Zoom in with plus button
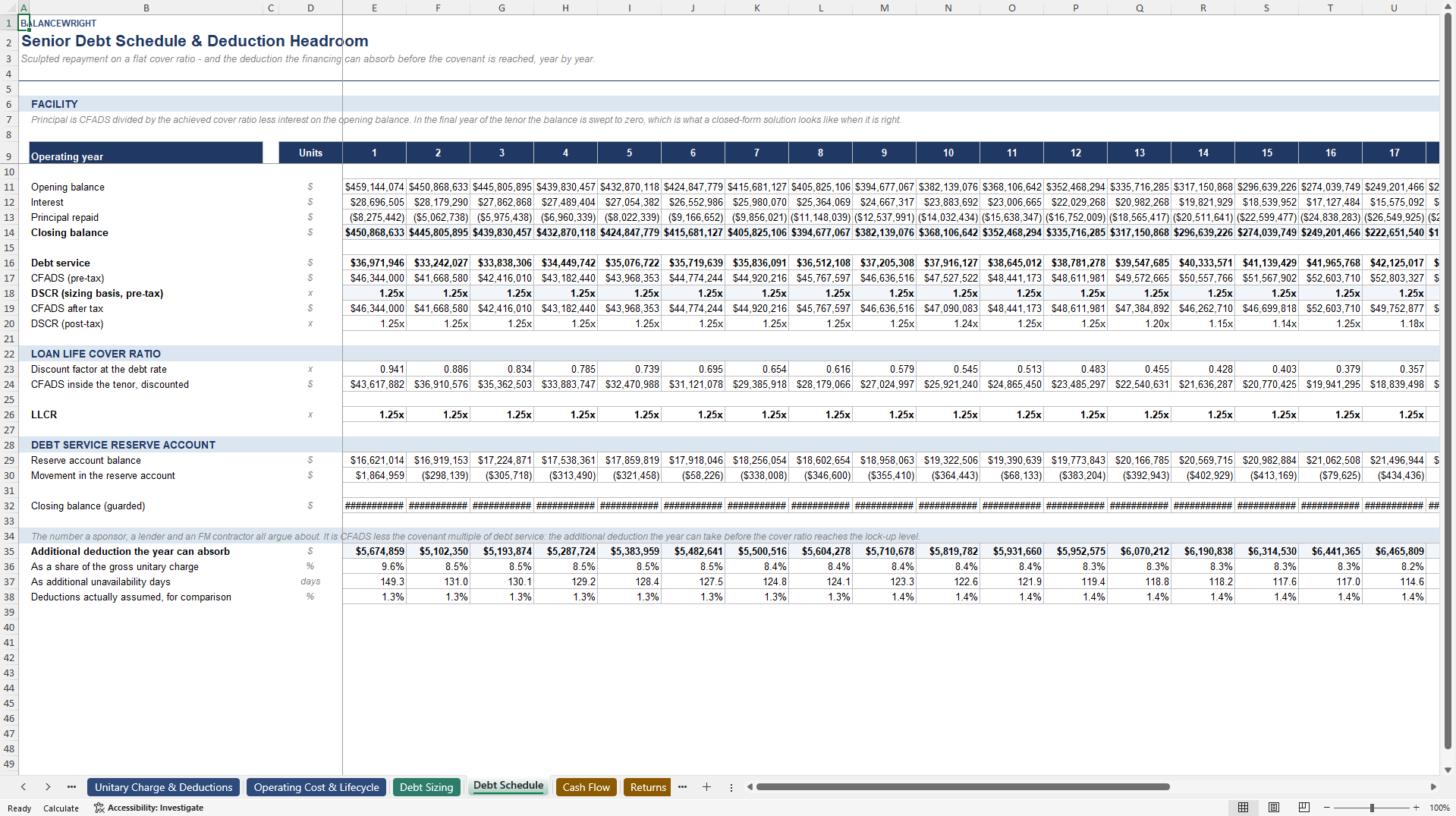 [1416, 808]
